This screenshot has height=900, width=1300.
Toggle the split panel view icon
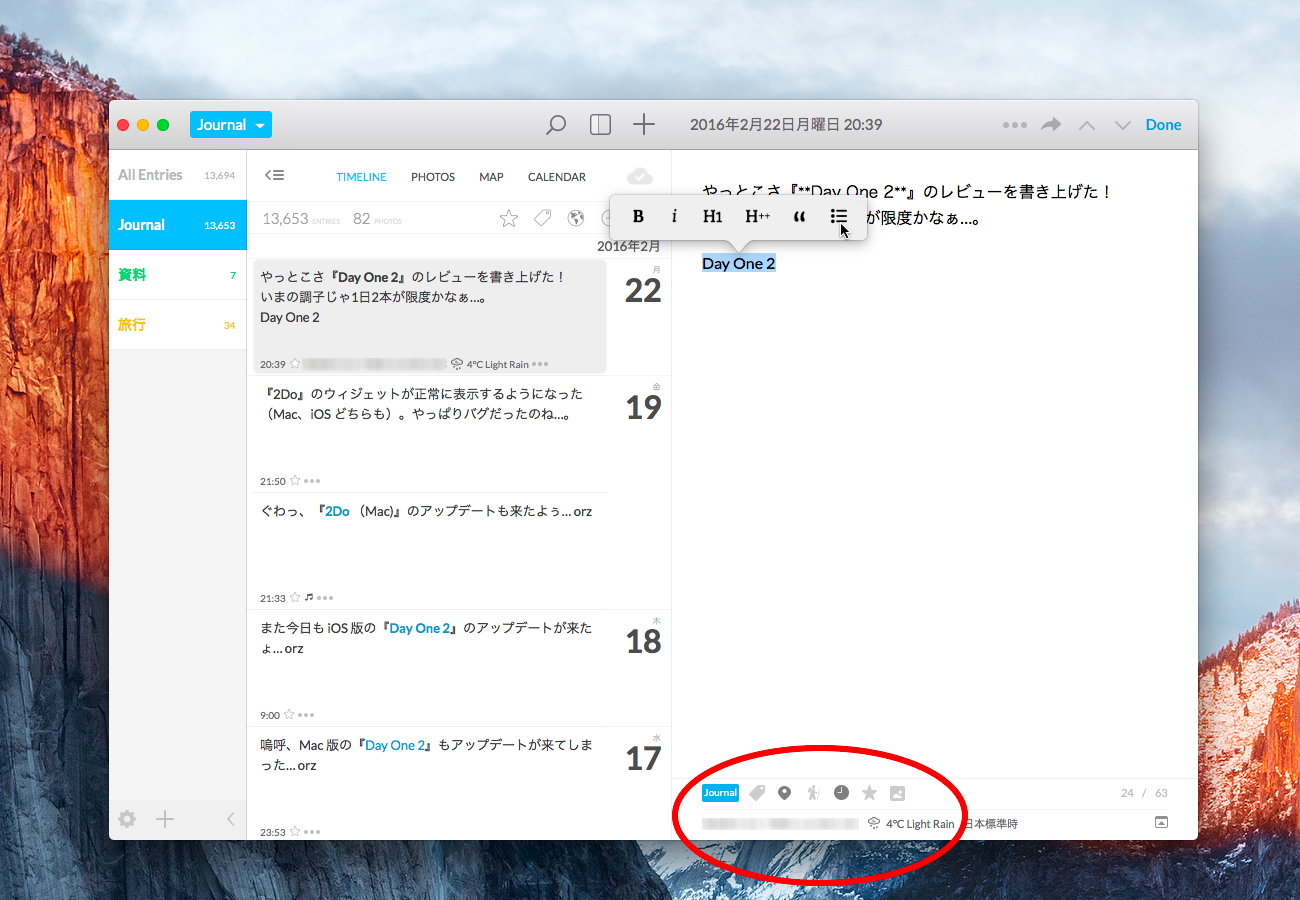click(600, 125)
